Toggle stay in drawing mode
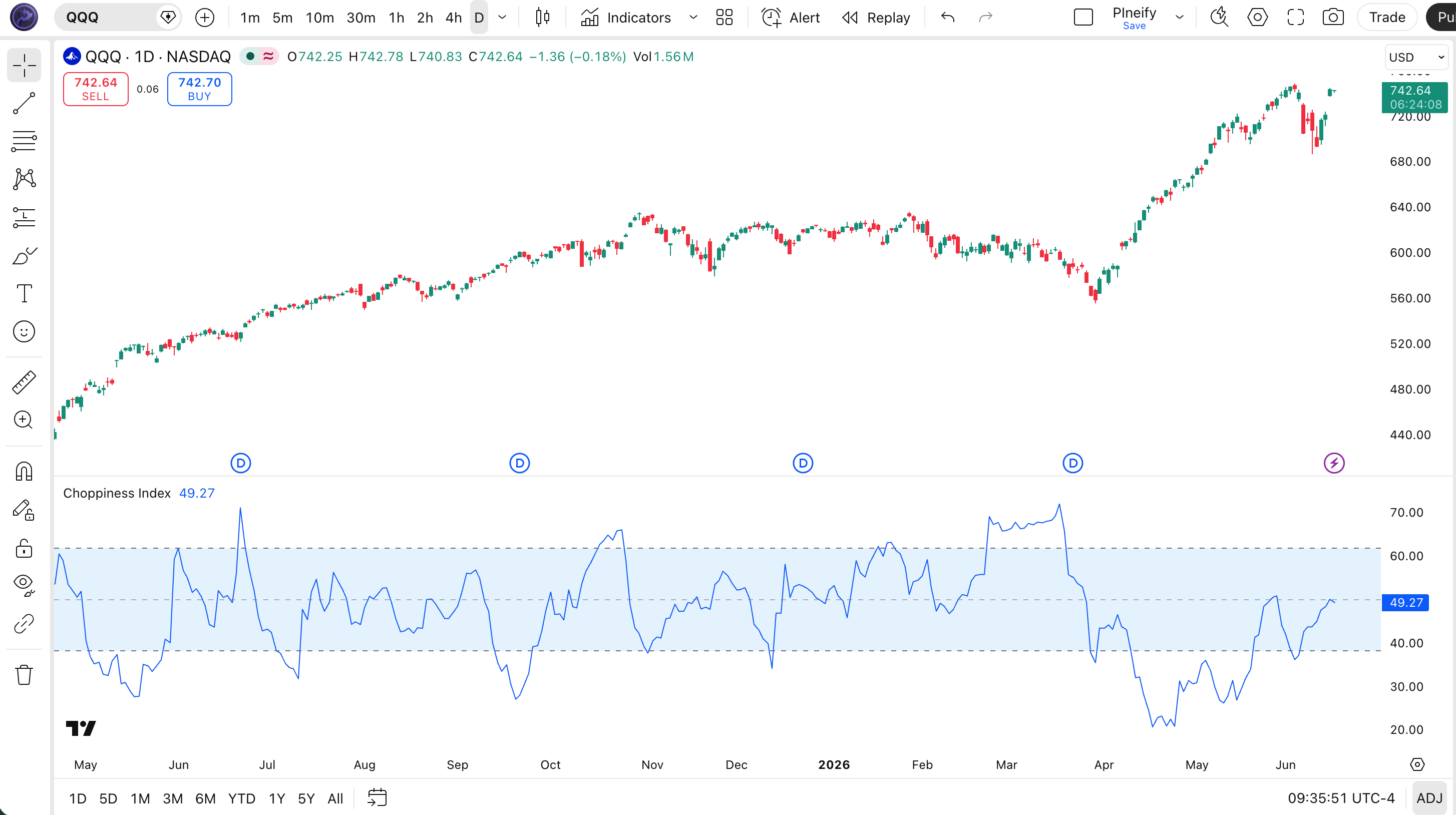1456x815 pixels. click(x=24, y=510)
